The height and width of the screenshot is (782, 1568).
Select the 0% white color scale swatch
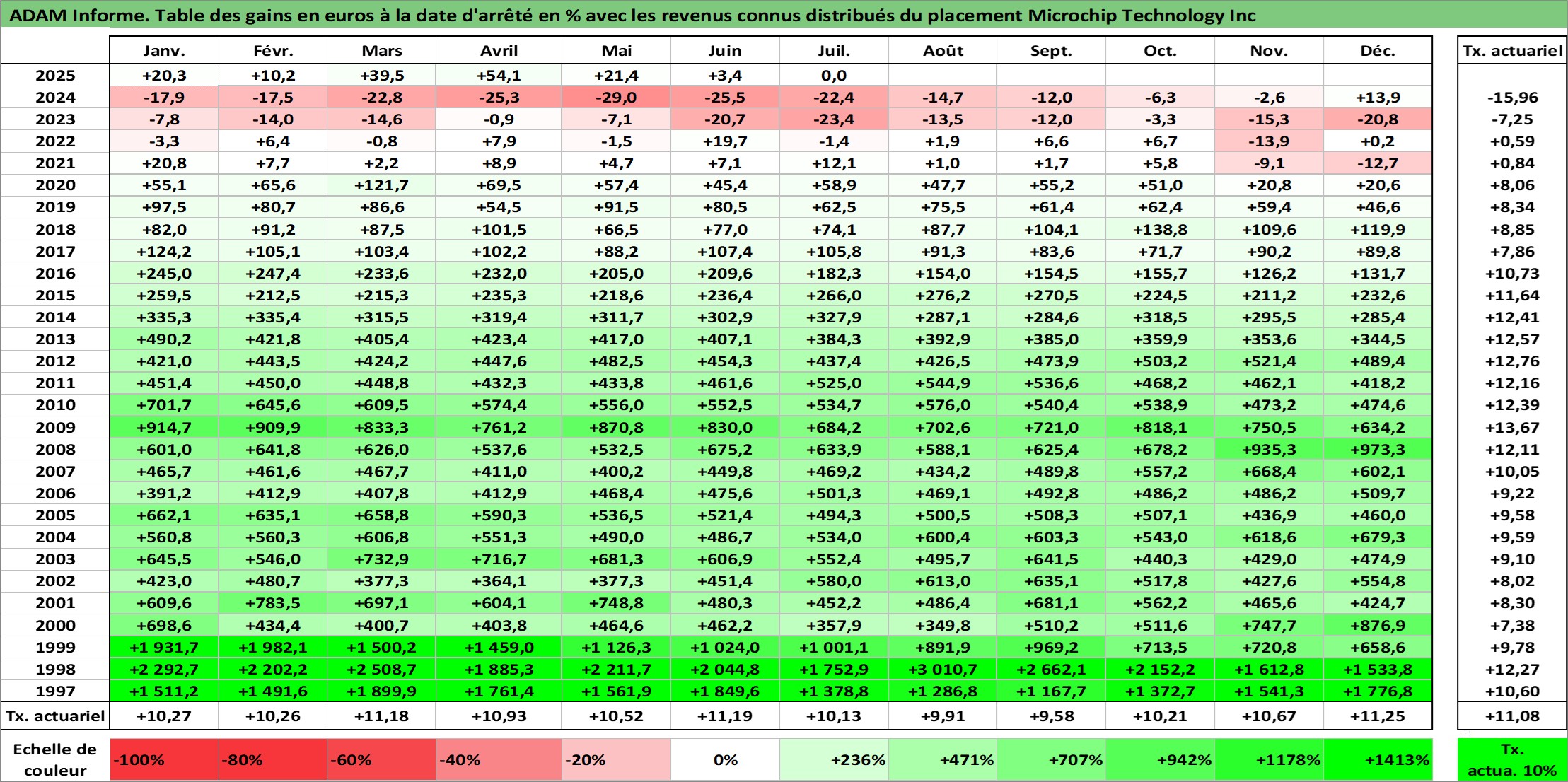pyautogui.click(x=725, y=760)
